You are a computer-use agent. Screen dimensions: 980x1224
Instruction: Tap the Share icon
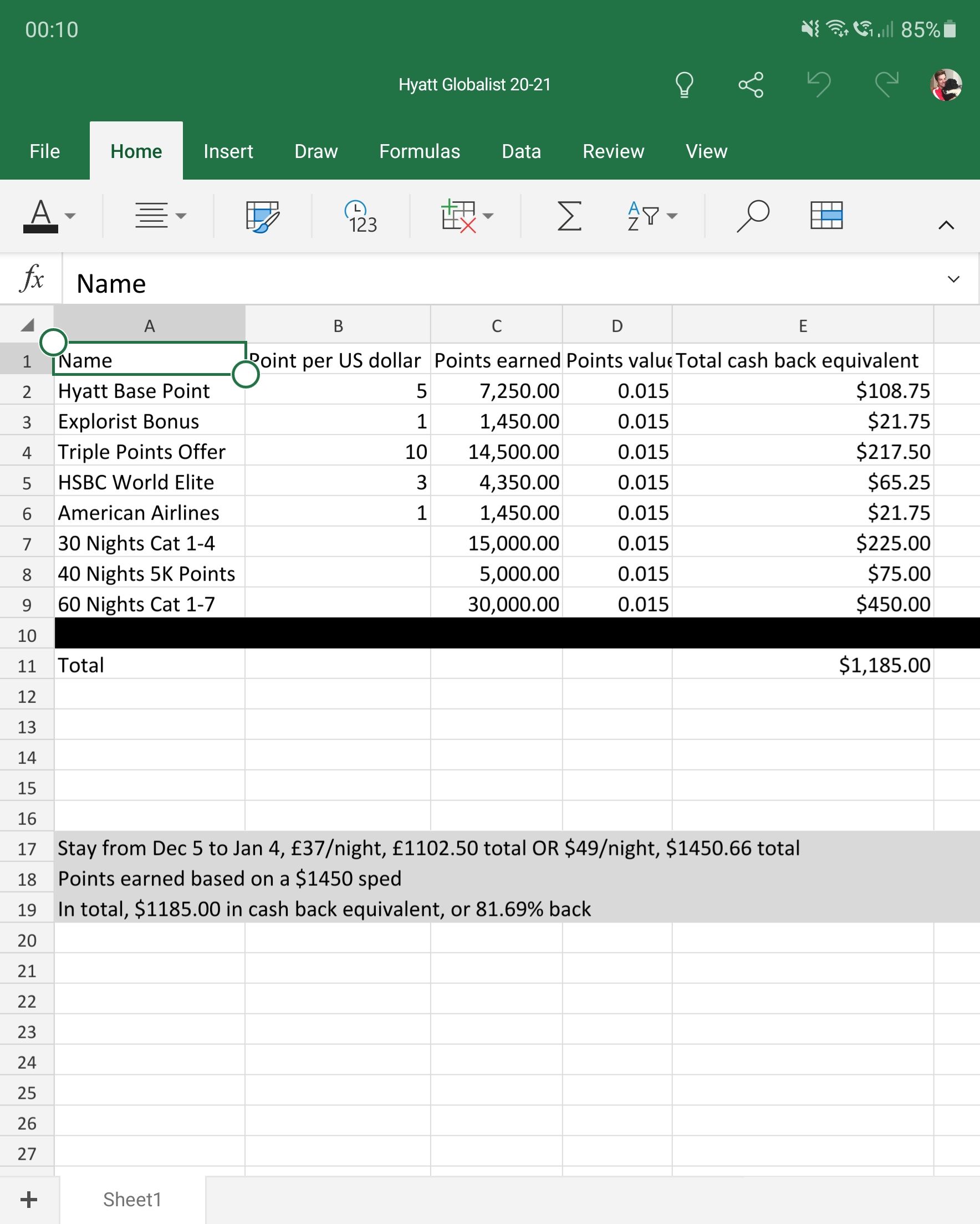751,85
